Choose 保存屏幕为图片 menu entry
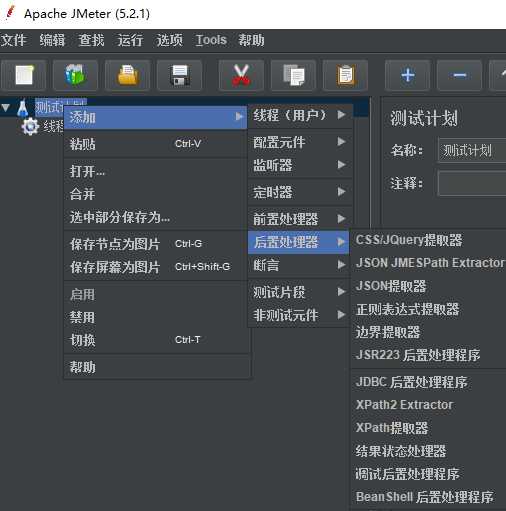The image size is (506, 511). (155, 267)
